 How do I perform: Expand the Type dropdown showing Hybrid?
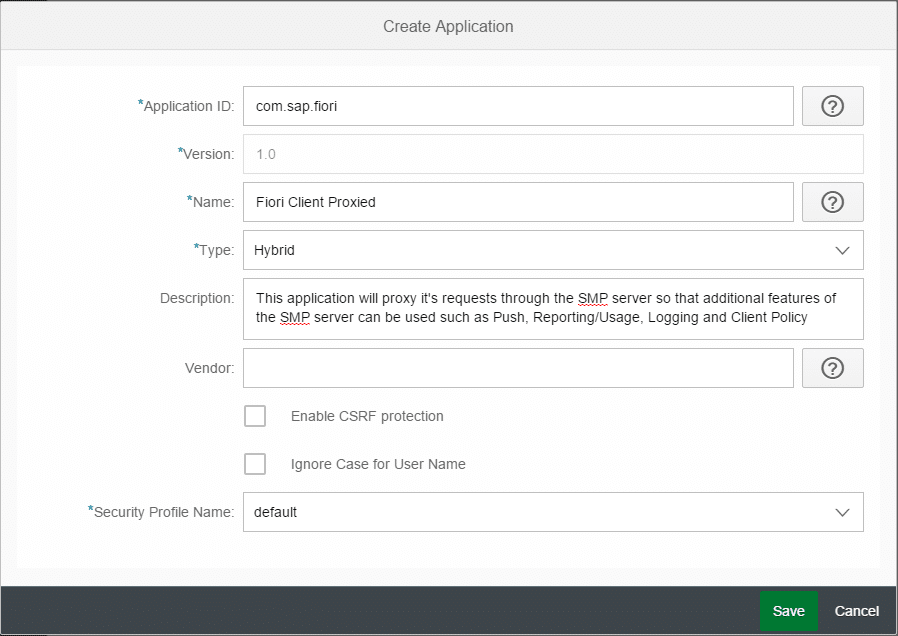[x=540, y=251]
